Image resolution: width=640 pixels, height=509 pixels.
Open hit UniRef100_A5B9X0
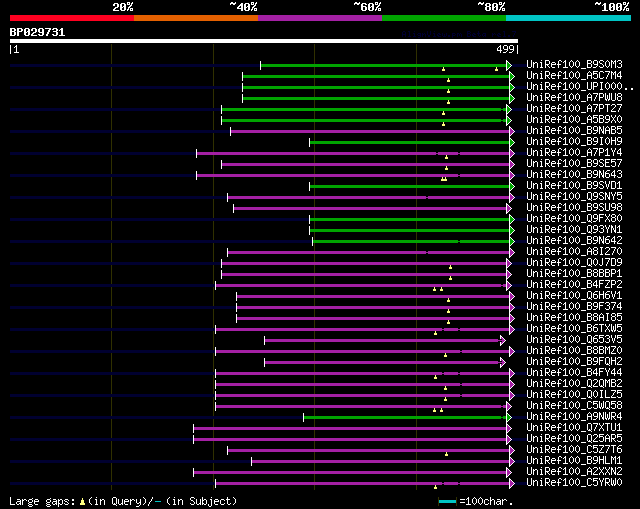574,119
